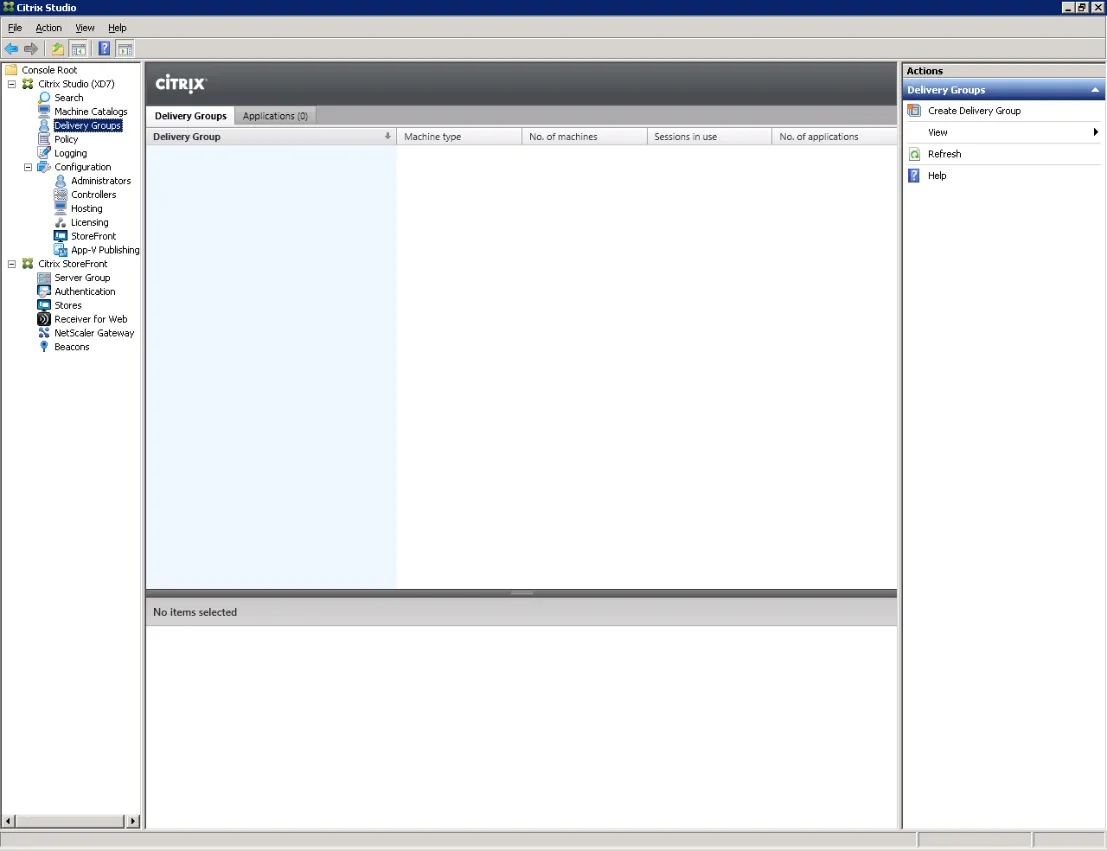The image size is (1107, 851).
Task: Open the View menu in menu bar
Action: 85,28
